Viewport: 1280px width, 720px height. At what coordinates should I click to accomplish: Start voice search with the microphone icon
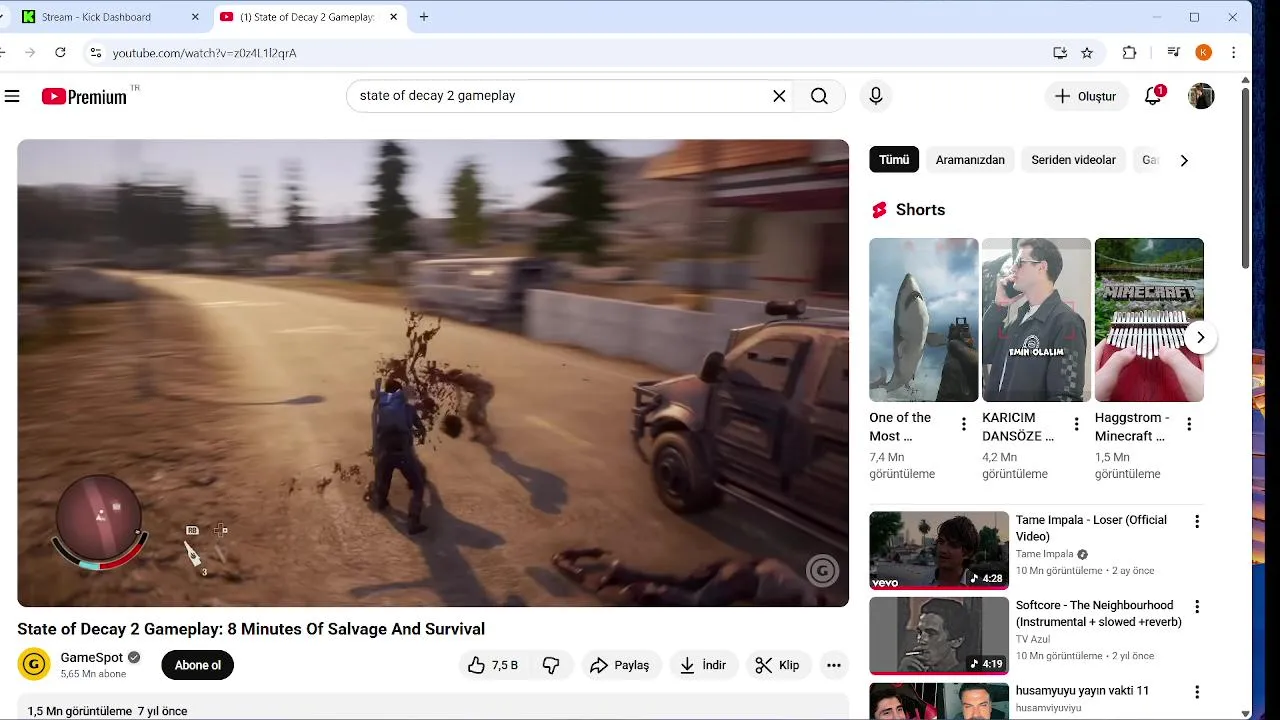[x=876, y=96]
